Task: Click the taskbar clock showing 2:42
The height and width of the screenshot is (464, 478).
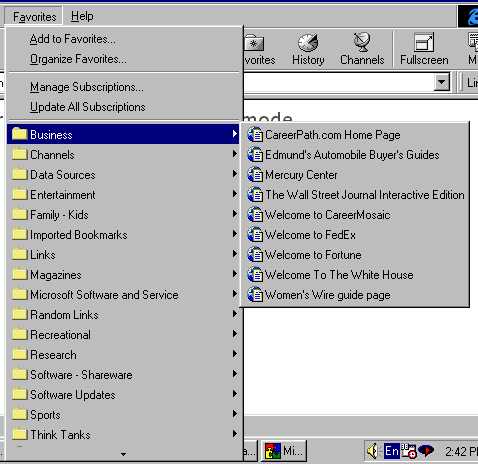Action: pyautogui.click(x=461, y=452)
